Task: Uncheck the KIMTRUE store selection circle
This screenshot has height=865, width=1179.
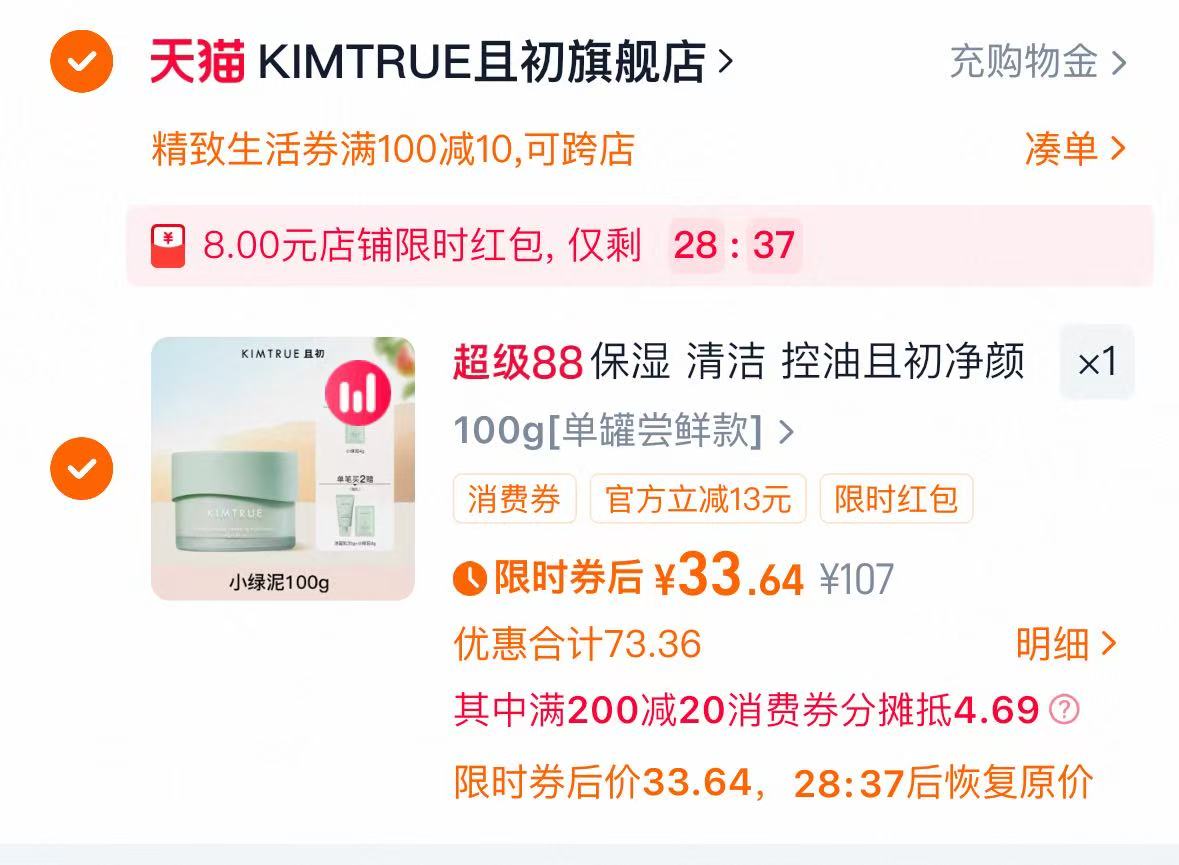Action: coord(81,62)
